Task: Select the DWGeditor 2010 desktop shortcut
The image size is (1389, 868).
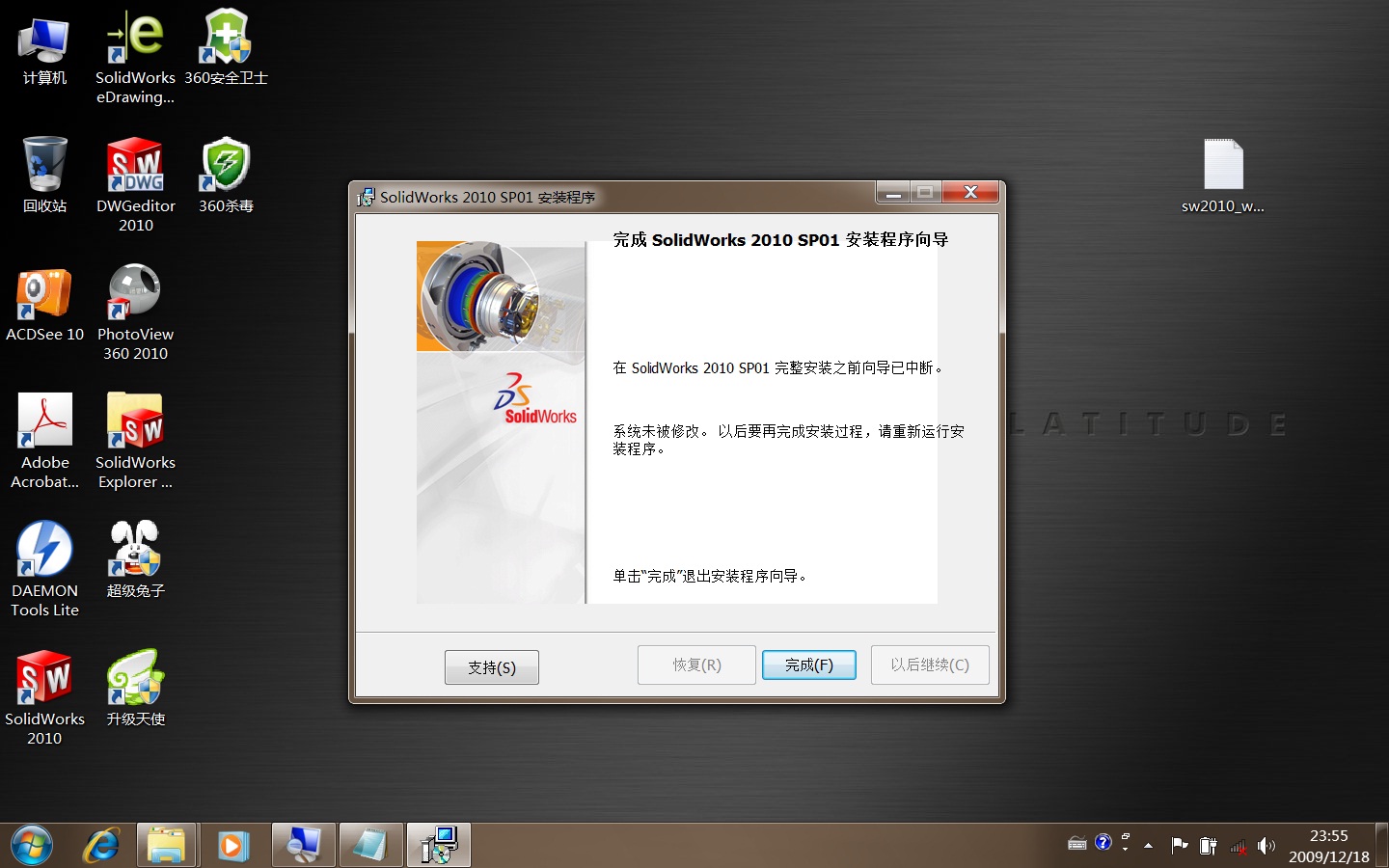Action: pyautogui.click(x=135, y=185)
